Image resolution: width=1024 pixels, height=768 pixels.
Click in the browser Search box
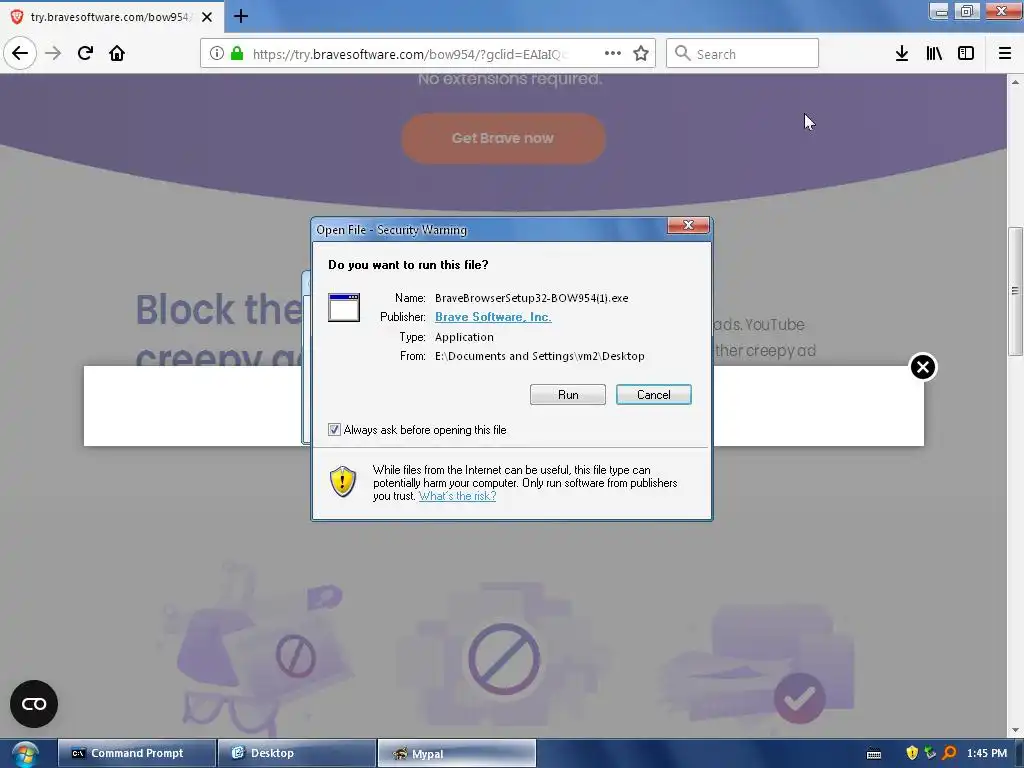743,54
